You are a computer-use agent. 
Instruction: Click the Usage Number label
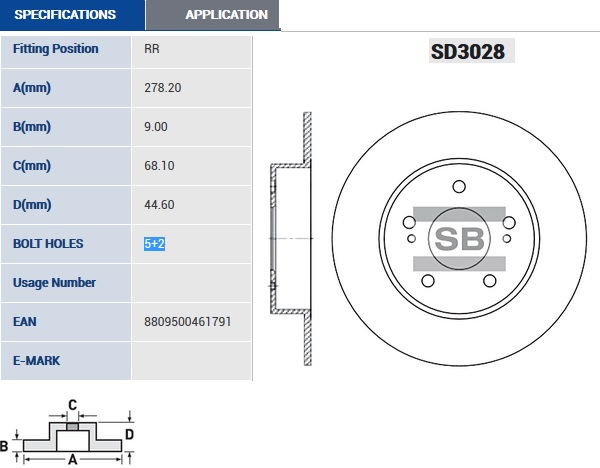pyautogui.click(x=54, y=282)
